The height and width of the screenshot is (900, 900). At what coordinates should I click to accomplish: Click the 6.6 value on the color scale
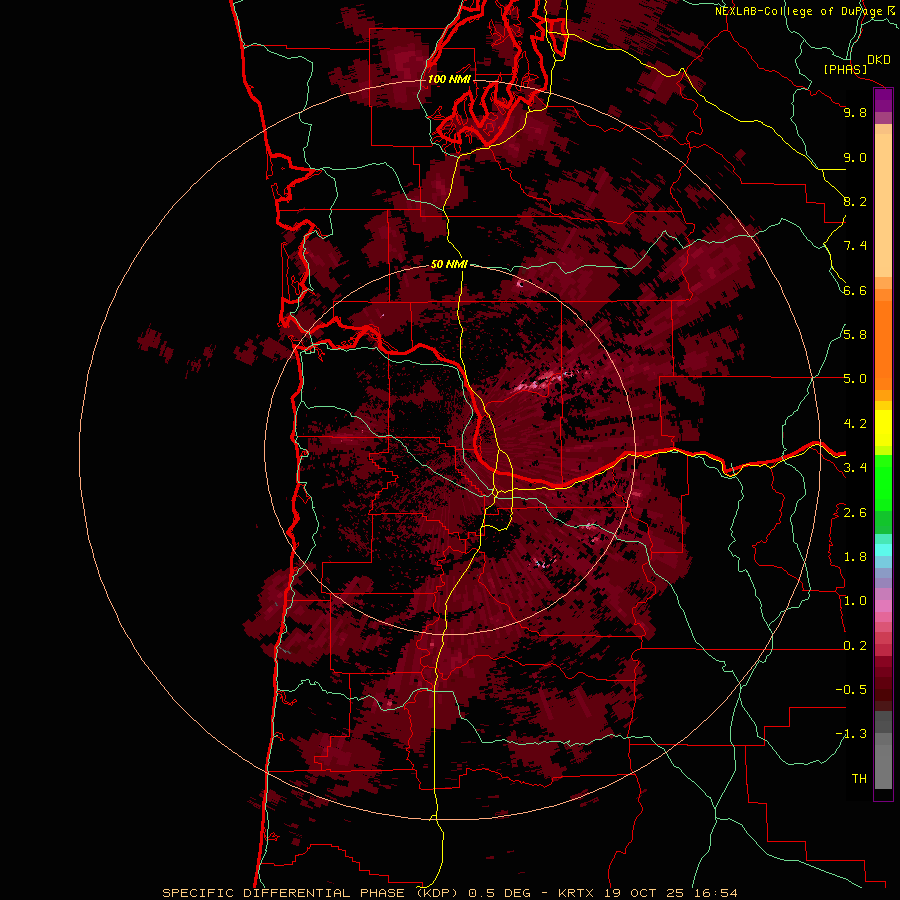pos(855,290)
